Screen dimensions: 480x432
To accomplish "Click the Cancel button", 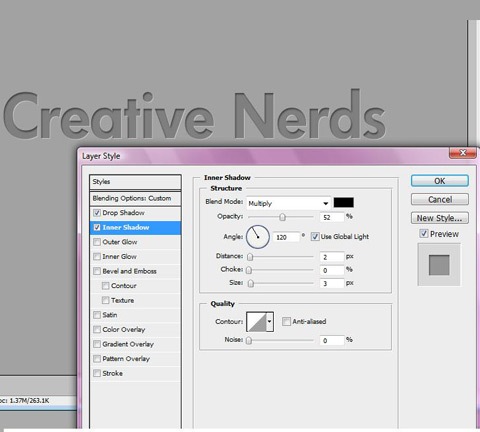I will (440, 199).
